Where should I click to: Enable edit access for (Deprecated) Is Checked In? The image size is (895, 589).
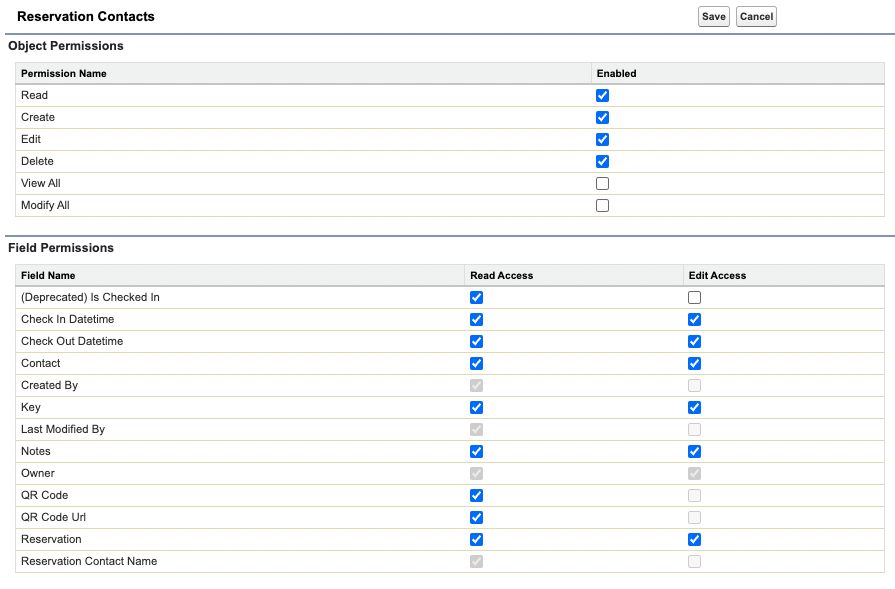click(694, 298)
